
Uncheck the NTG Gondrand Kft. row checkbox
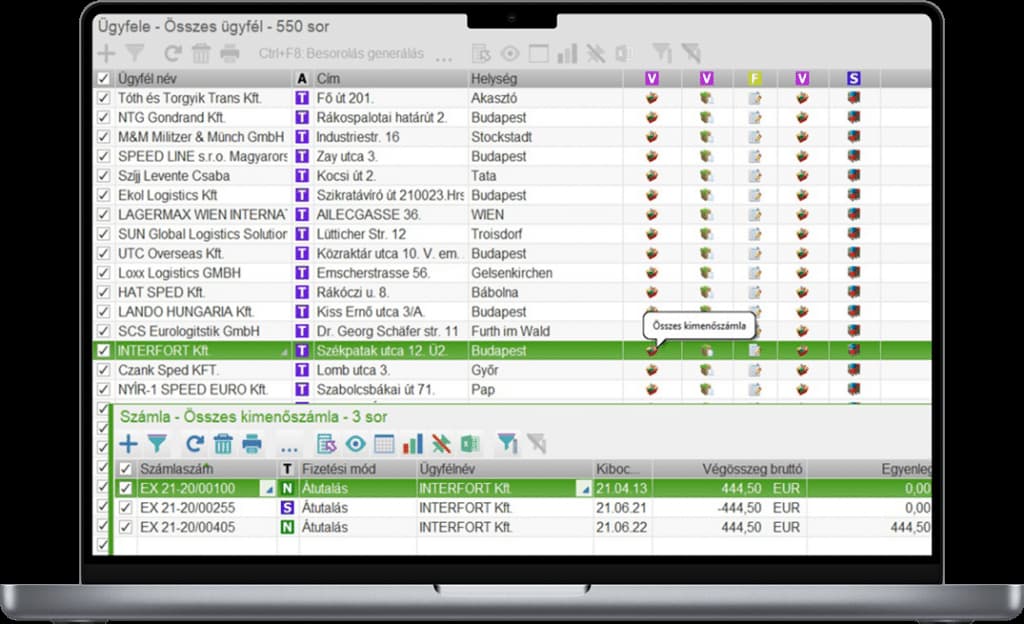tap(103, 118)
